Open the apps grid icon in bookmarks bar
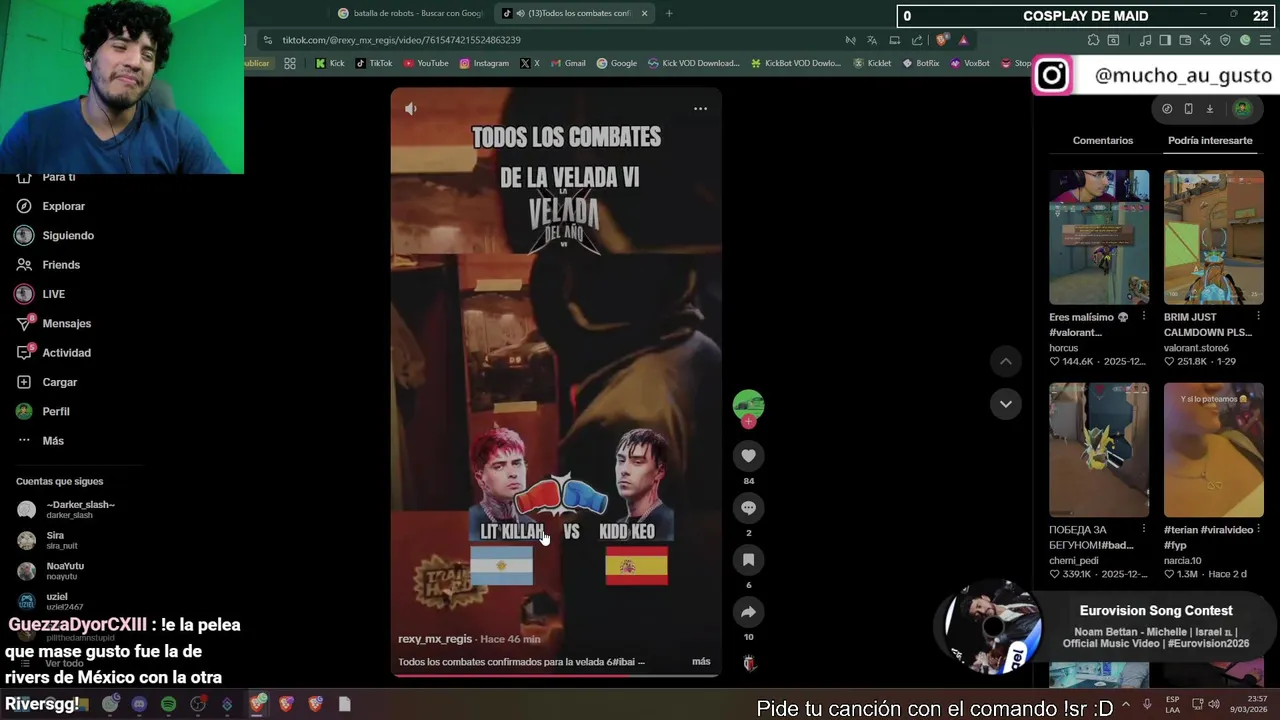This screenshot has height=720, width=1280. tap(290, 63)
